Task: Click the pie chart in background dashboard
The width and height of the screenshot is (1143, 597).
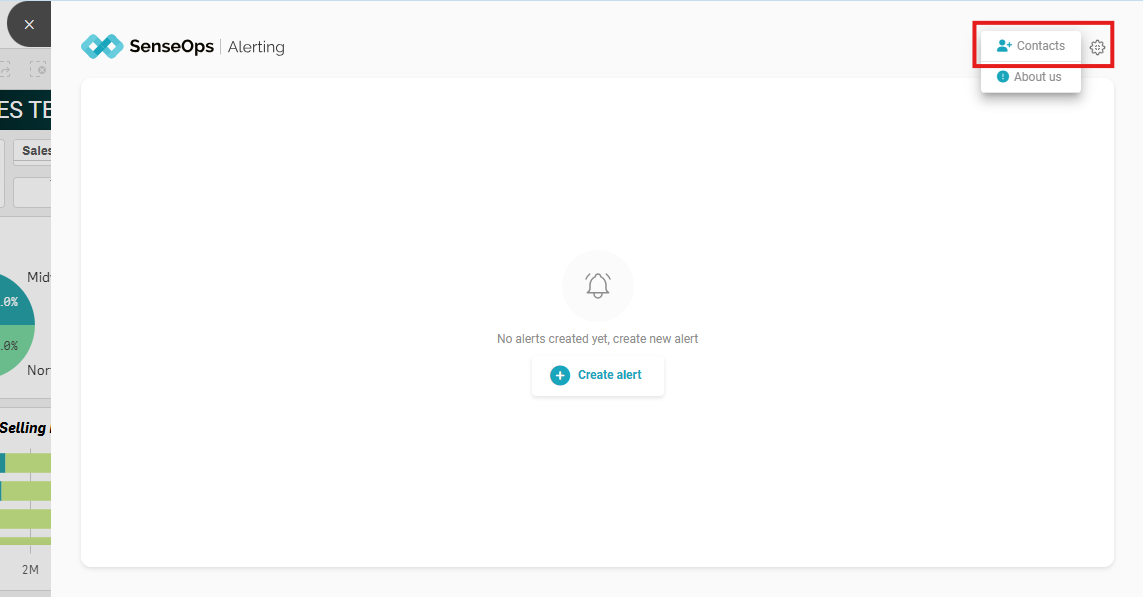Action: coord(15,324)
